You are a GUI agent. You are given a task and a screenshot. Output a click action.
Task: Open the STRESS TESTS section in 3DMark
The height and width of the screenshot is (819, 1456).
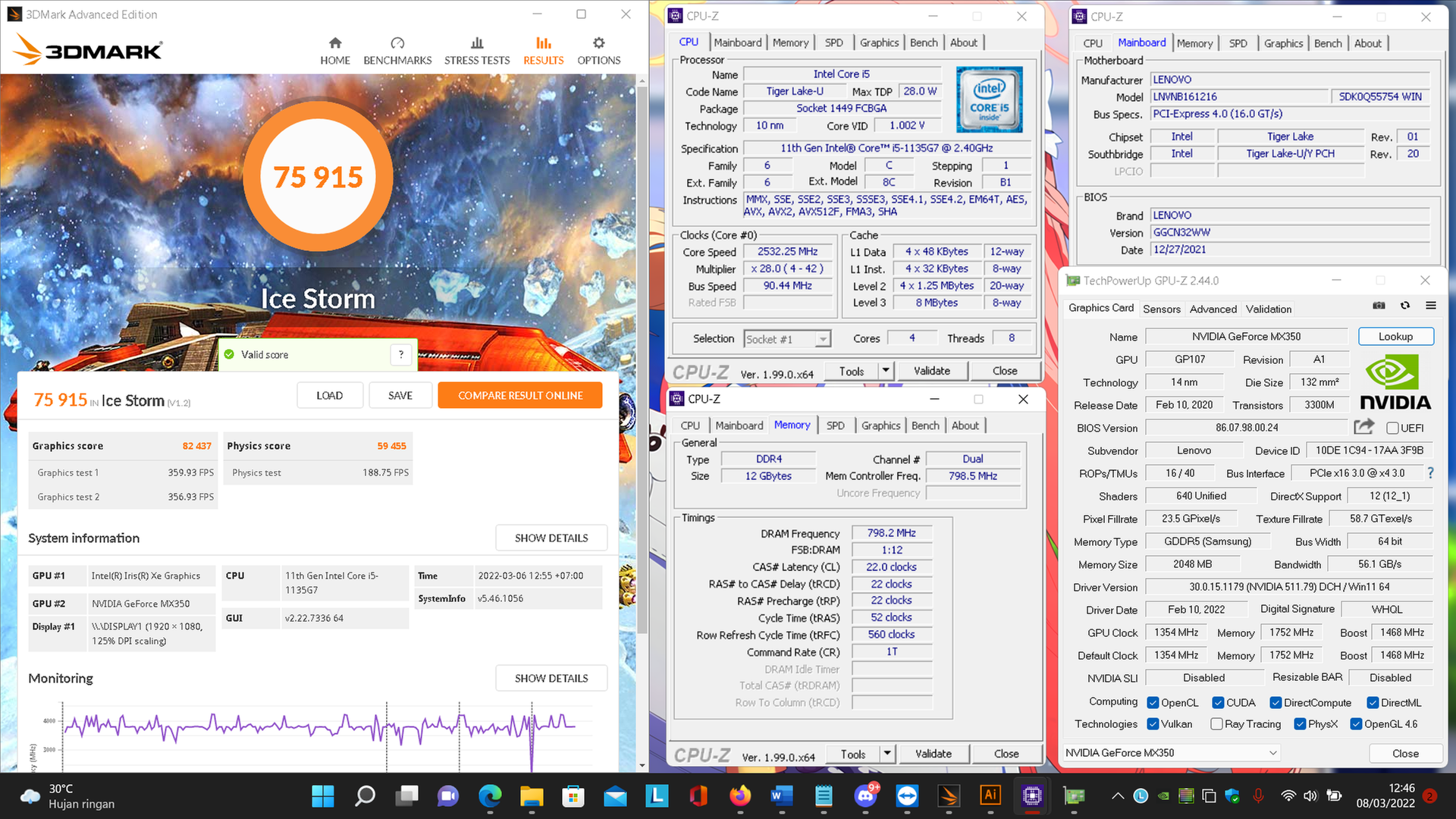click(x=477, y=52)
